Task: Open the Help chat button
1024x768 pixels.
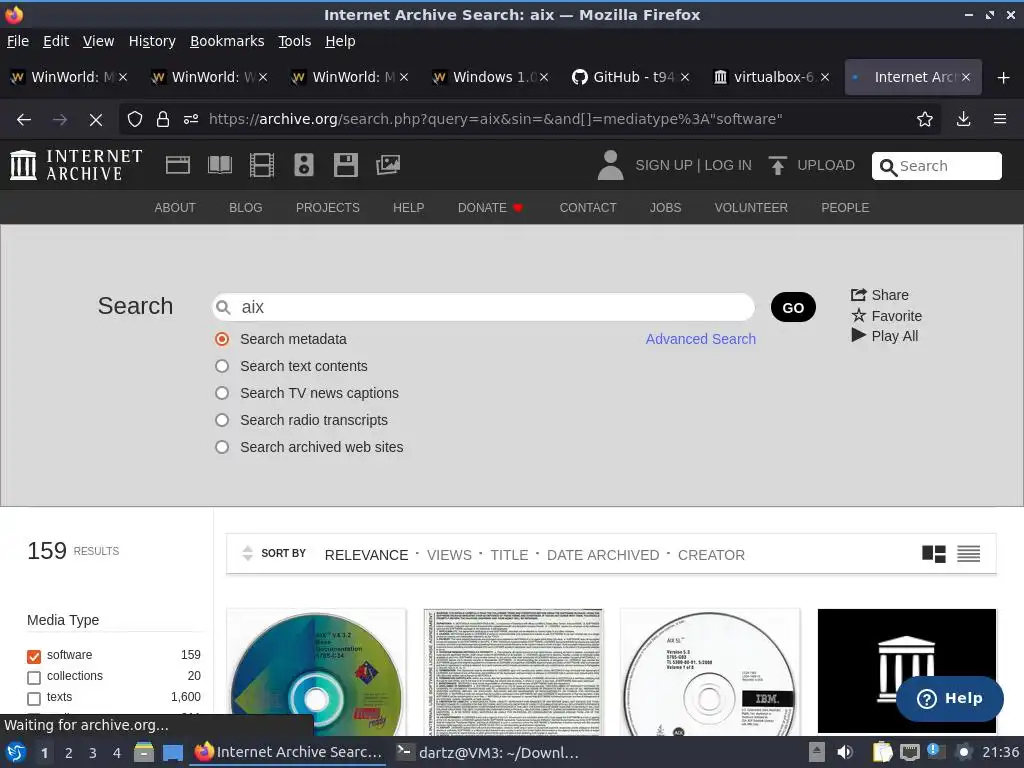Action: pyautogui.click(x=950, y=699)
